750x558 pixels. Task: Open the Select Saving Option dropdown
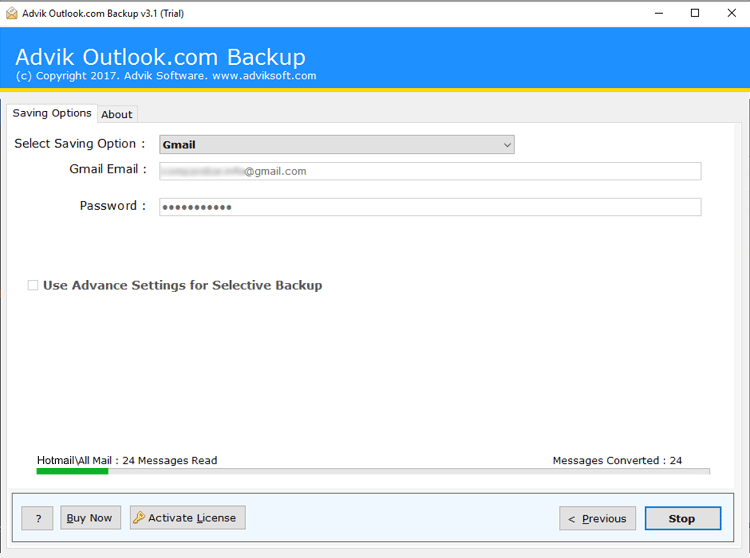(337, 144)
